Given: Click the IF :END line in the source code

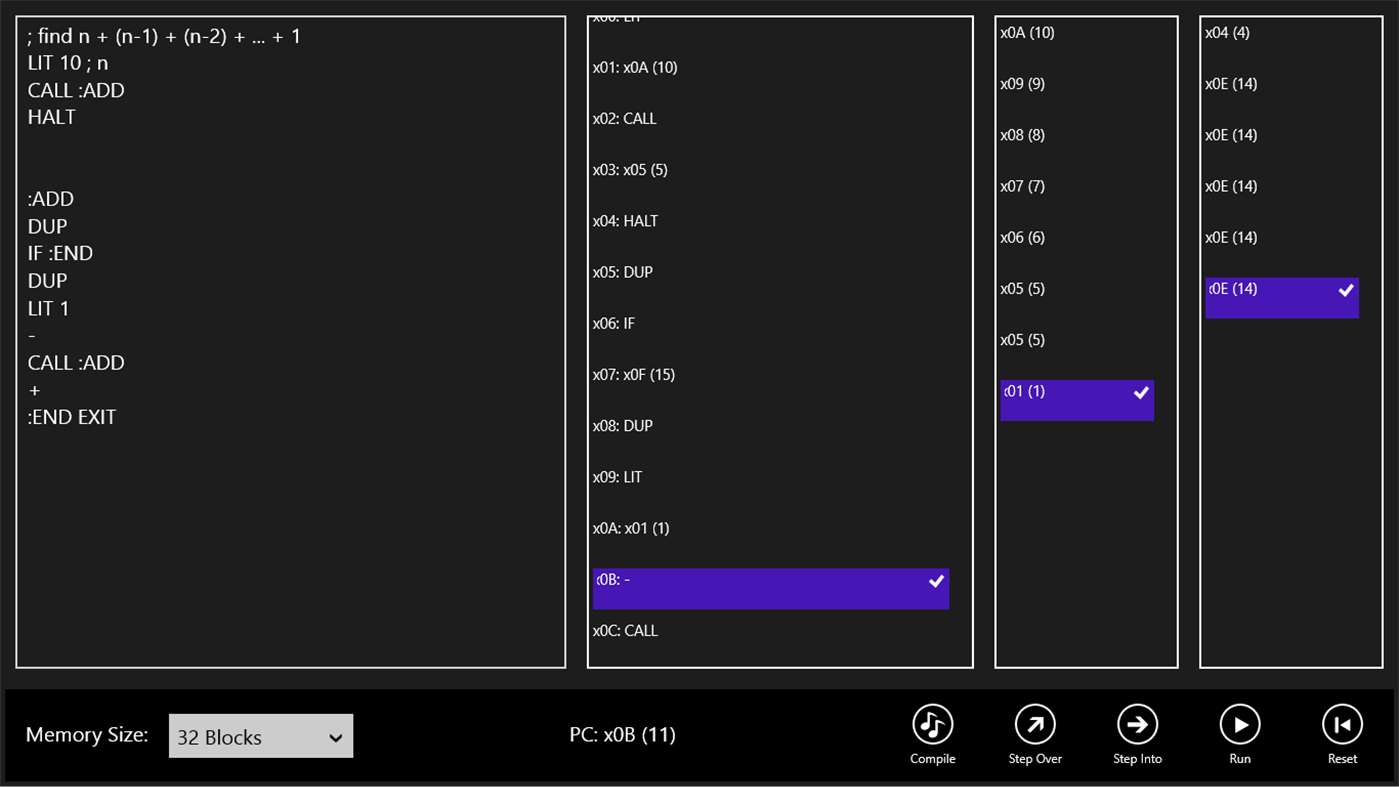Looking at the screenshot, I should click(60, 254).
